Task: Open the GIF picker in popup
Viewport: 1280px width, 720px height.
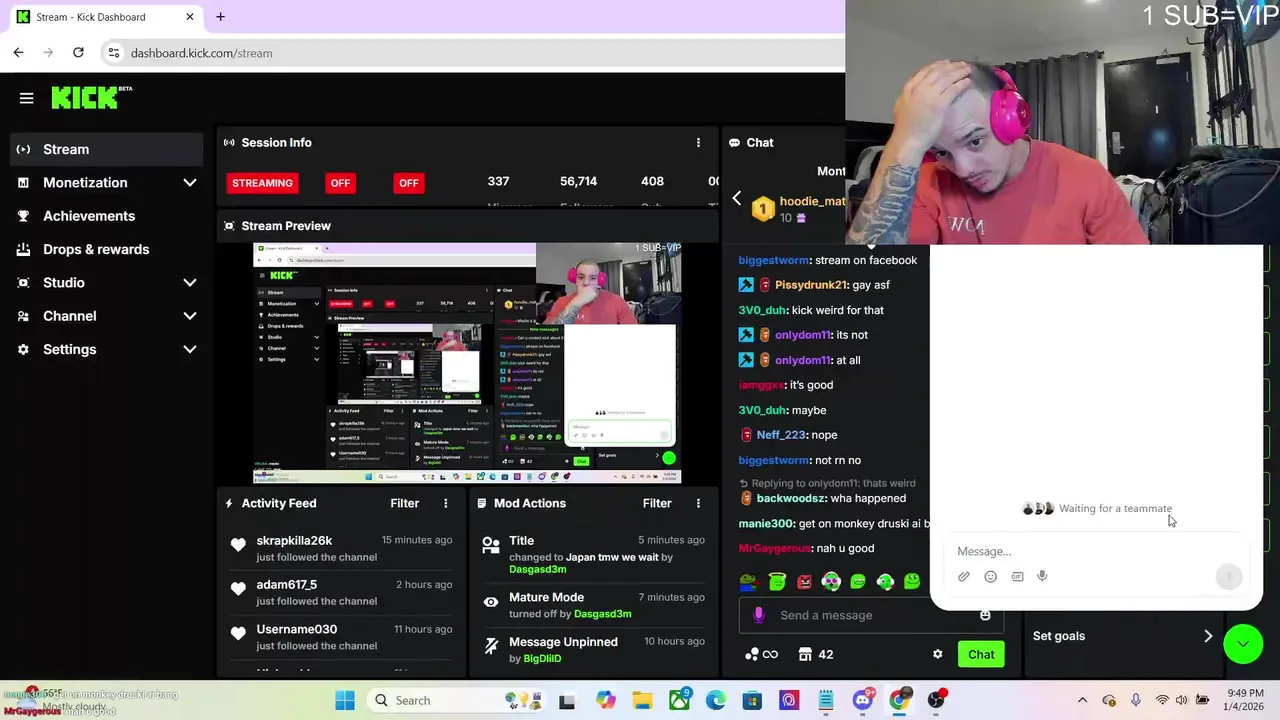Action: [x=1017, y=576]
